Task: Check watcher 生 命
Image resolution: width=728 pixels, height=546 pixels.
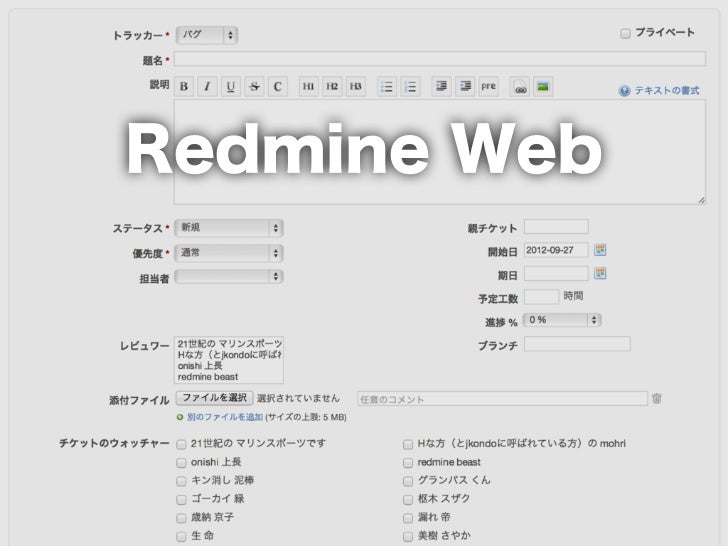Action: (181, 537)
